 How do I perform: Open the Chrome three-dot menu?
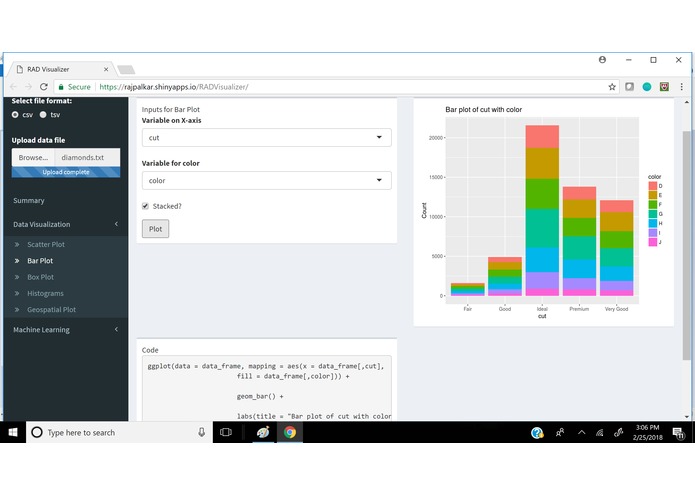[681, 87]
